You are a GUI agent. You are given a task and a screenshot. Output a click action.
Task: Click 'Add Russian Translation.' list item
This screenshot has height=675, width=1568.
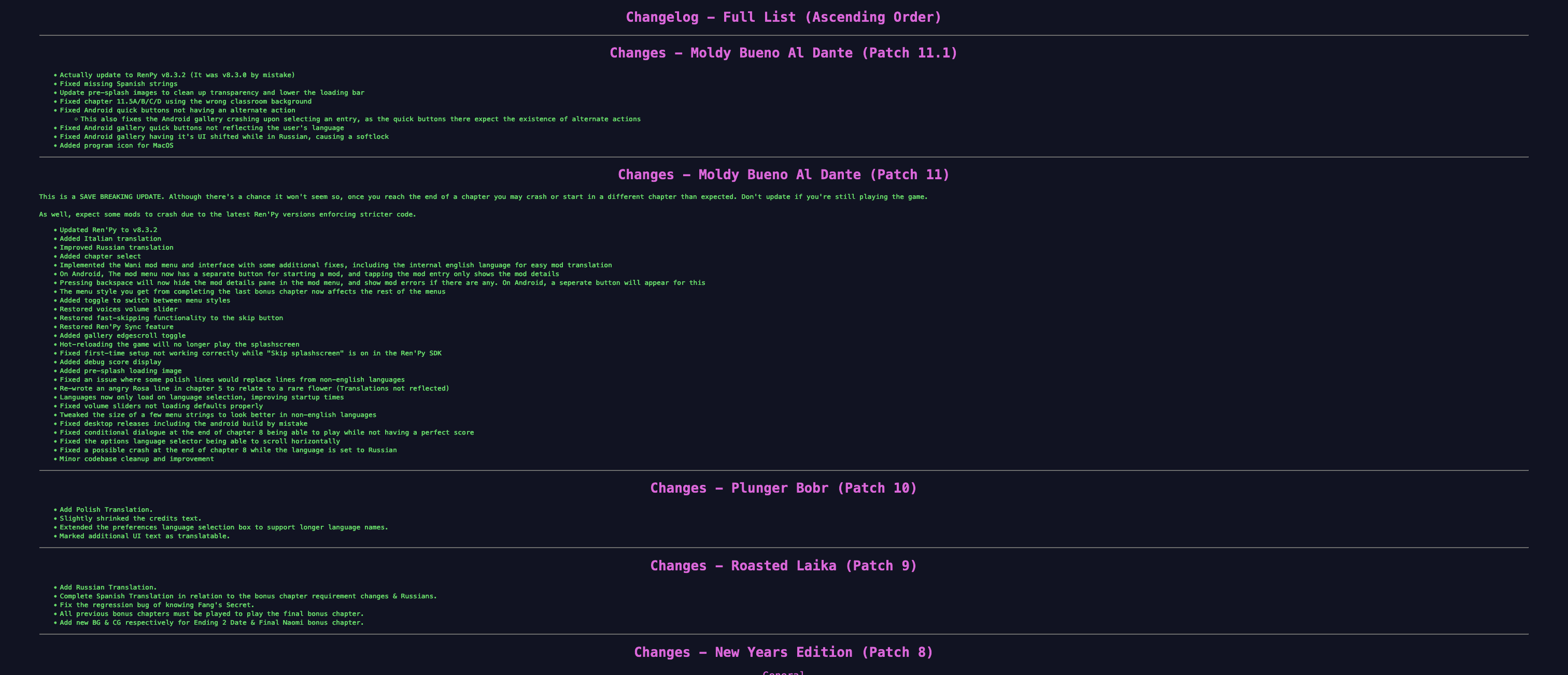pyautogui.click(x=108, y=587)
